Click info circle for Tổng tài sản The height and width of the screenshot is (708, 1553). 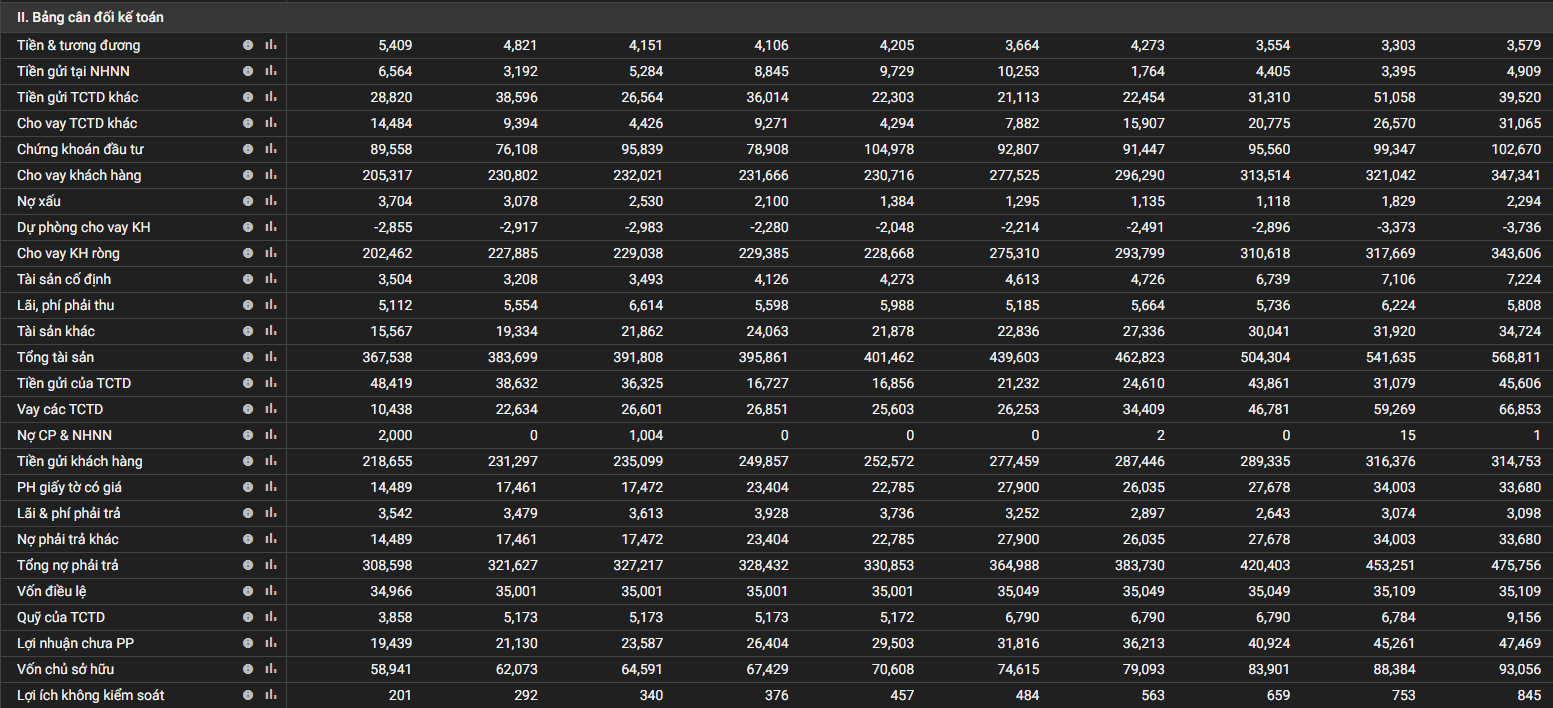[248, 357]
